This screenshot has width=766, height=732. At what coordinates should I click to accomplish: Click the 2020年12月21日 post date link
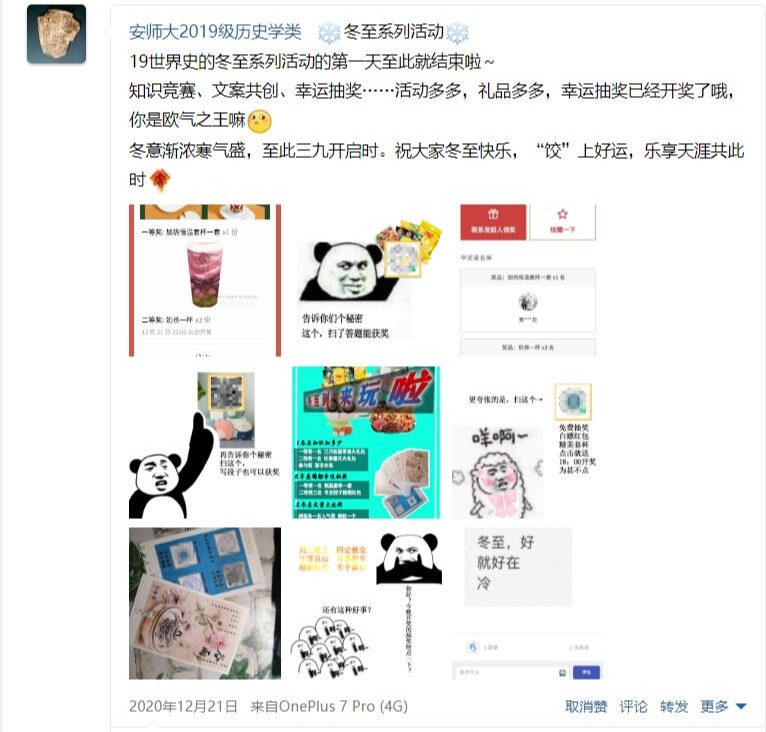click(183, 706)
